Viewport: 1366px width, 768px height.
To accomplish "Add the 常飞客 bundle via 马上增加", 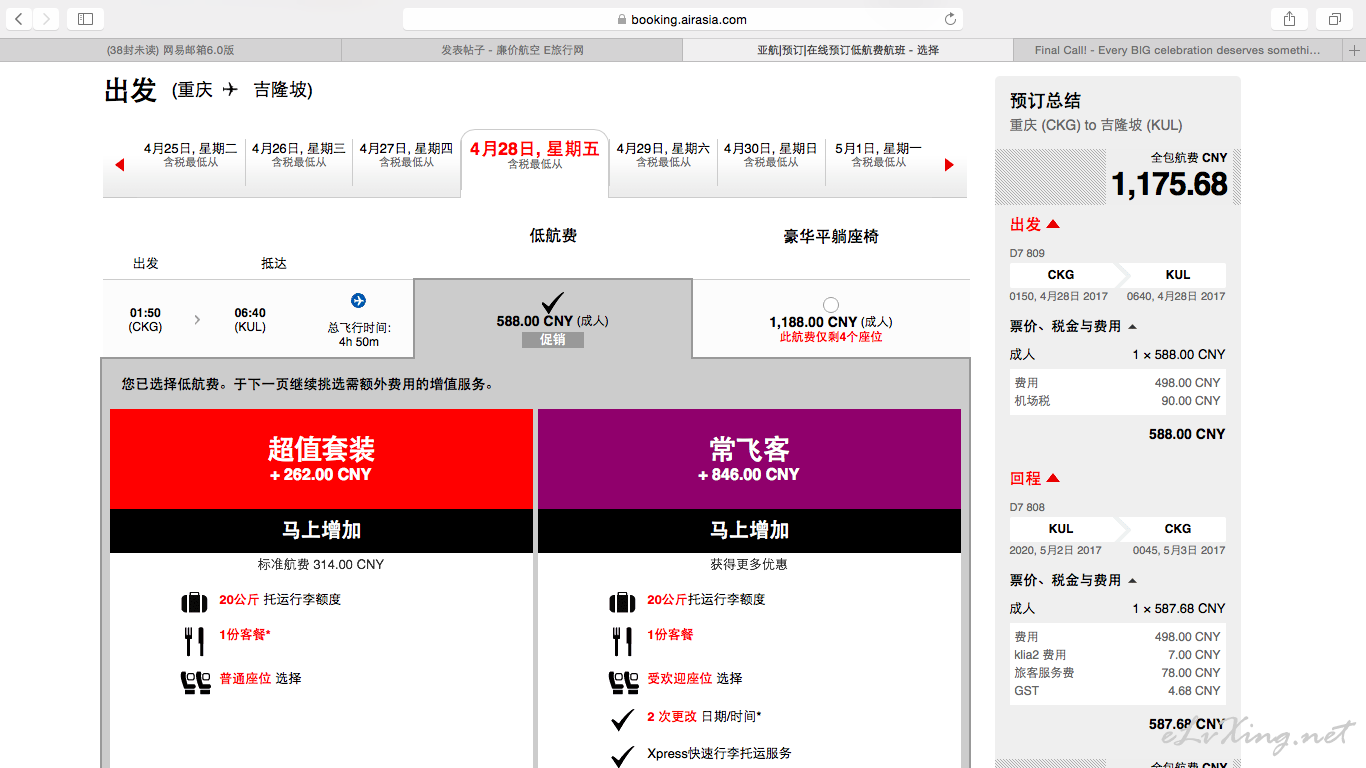I will 749,531.
